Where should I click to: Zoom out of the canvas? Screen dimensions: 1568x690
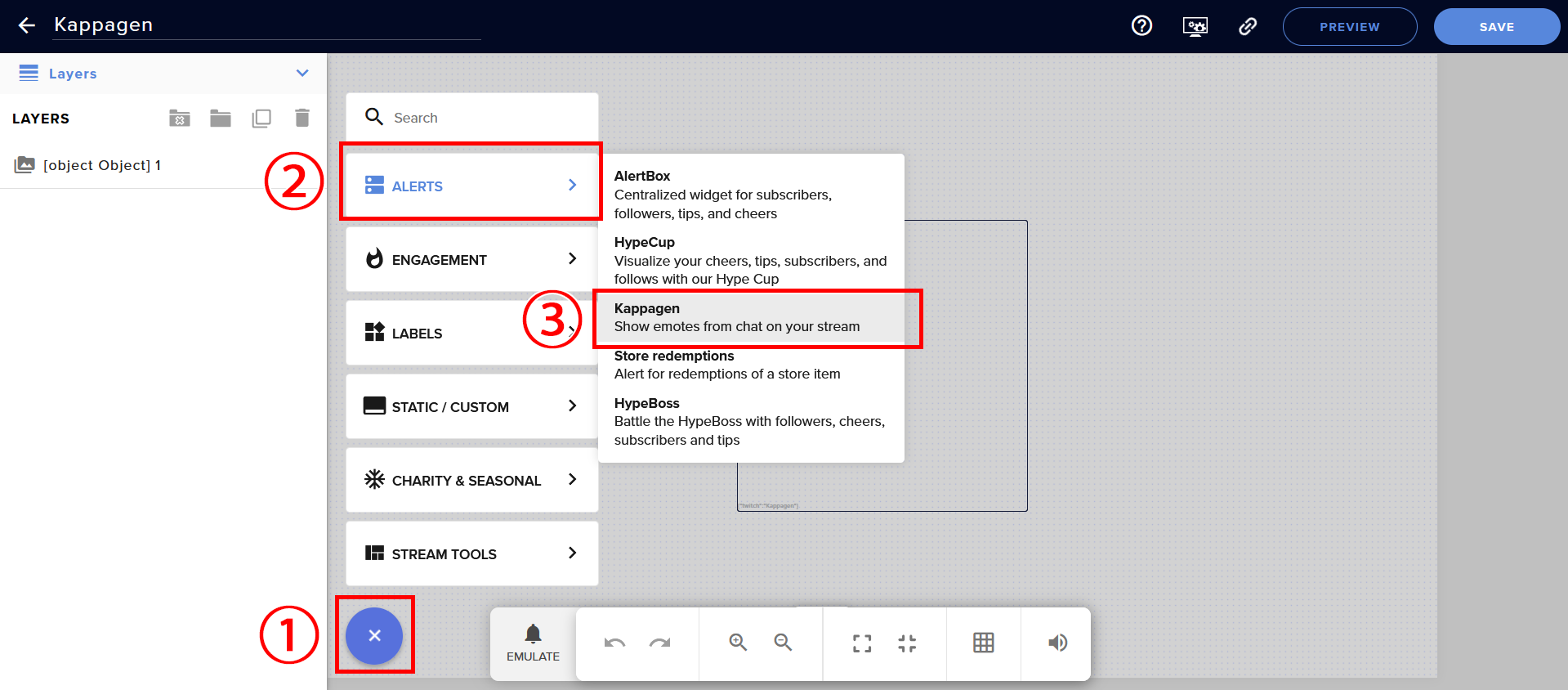[784, 643]
